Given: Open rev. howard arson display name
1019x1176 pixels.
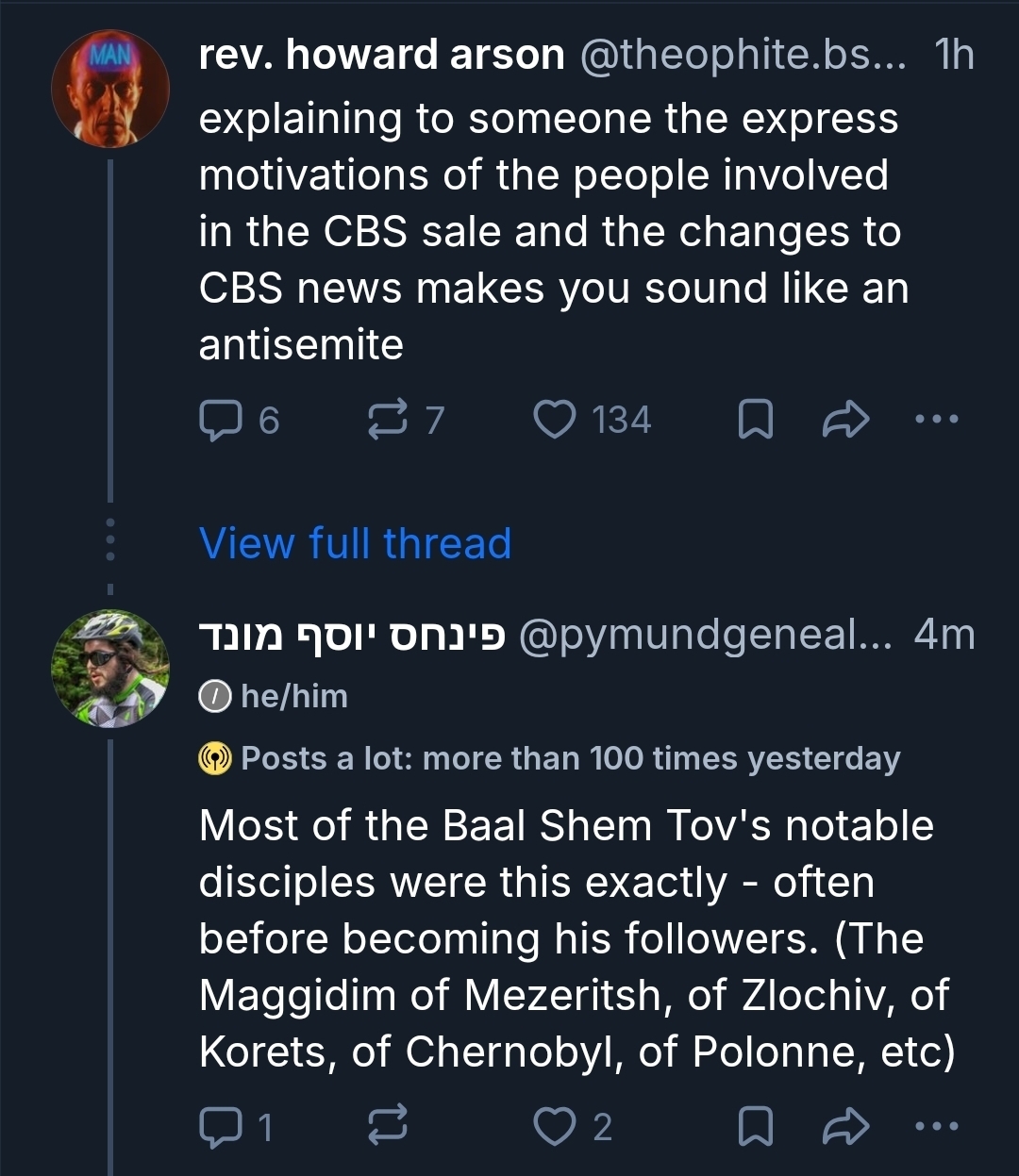Looking at the screenshot, I should click(381, 56).
